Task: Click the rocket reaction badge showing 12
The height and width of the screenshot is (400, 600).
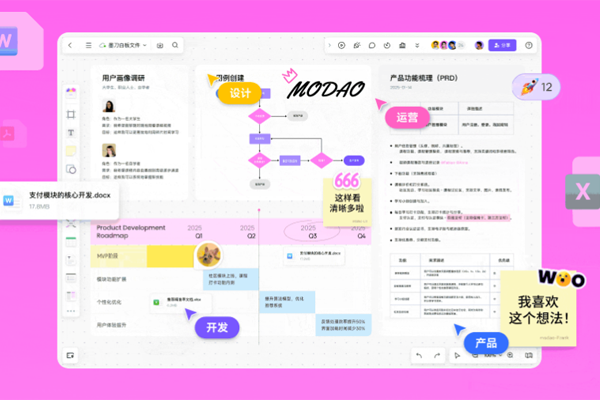Action: (x=536, y=87)
